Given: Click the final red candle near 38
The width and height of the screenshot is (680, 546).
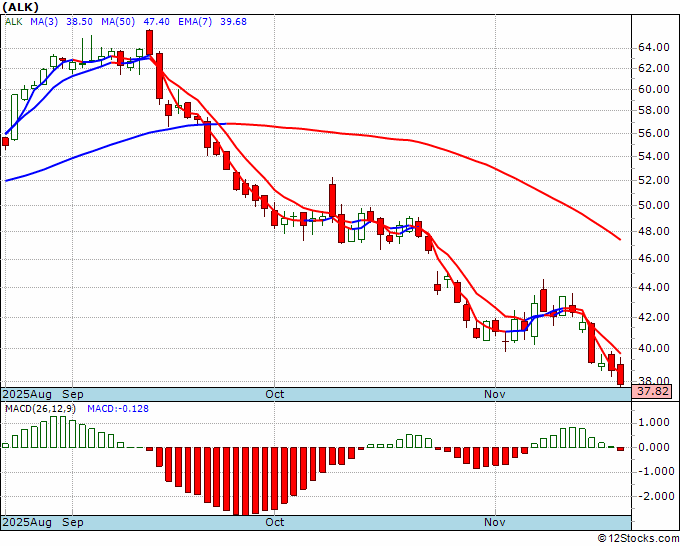Looking at the screenshot, I should point(621,374).
